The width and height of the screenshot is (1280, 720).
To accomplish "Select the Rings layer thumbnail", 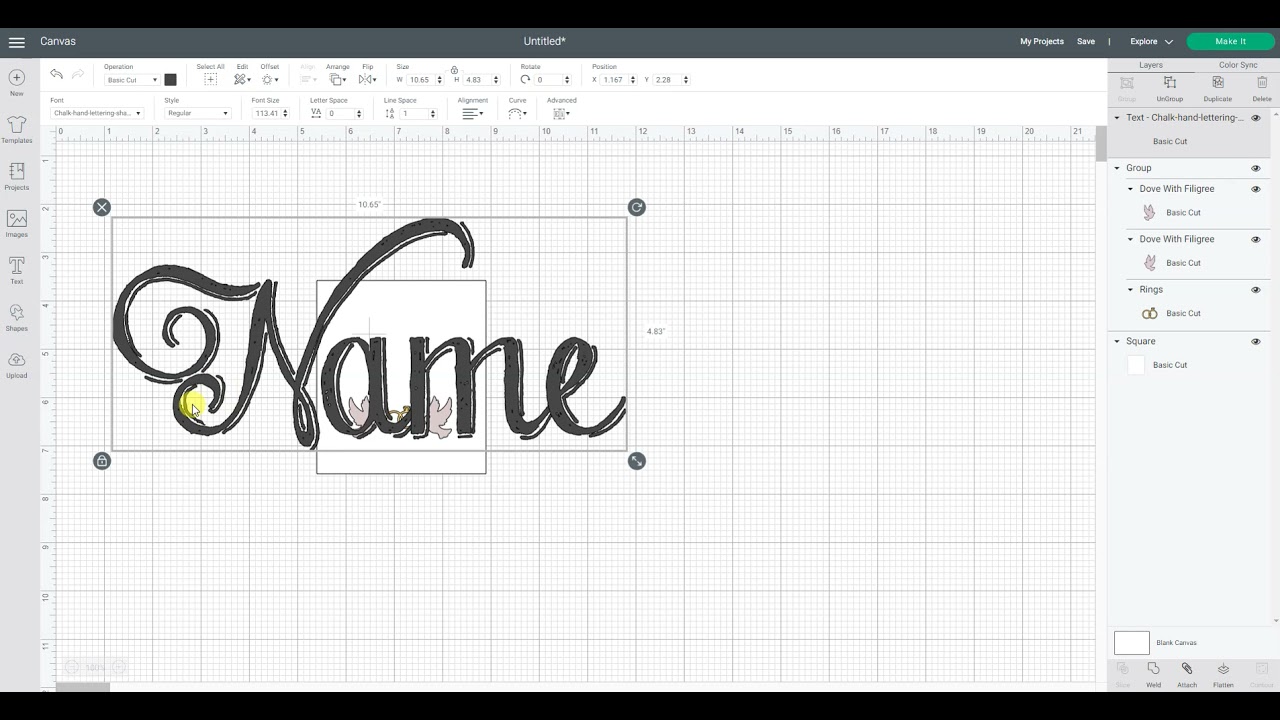I will (1150, 314).
